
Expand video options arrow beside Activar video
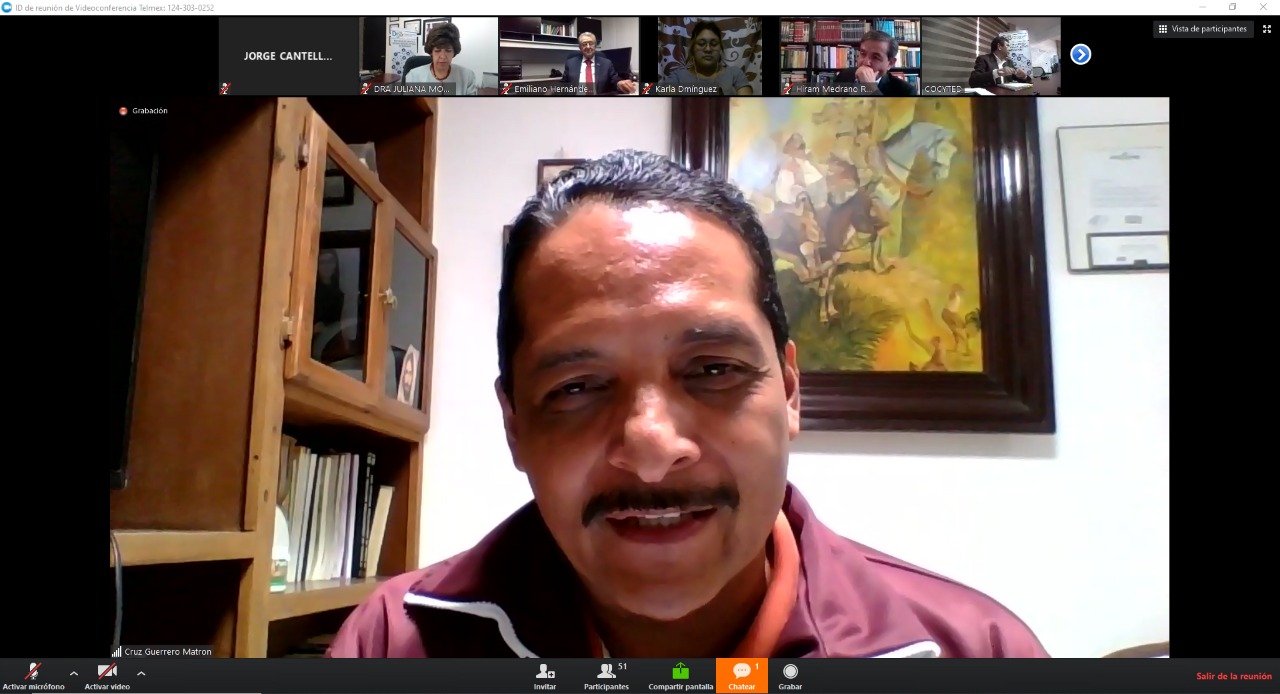(141, 673)
